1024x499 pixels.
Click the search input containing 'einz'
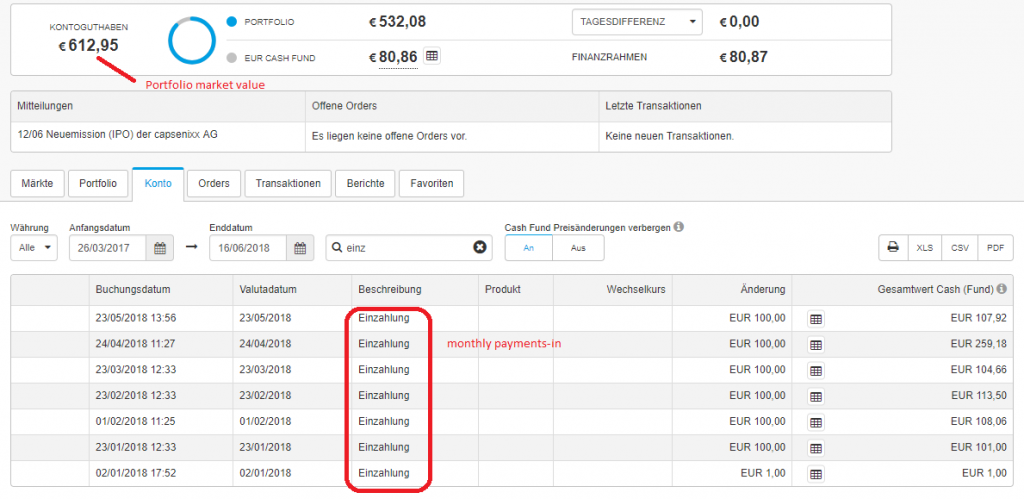(405, 248)
